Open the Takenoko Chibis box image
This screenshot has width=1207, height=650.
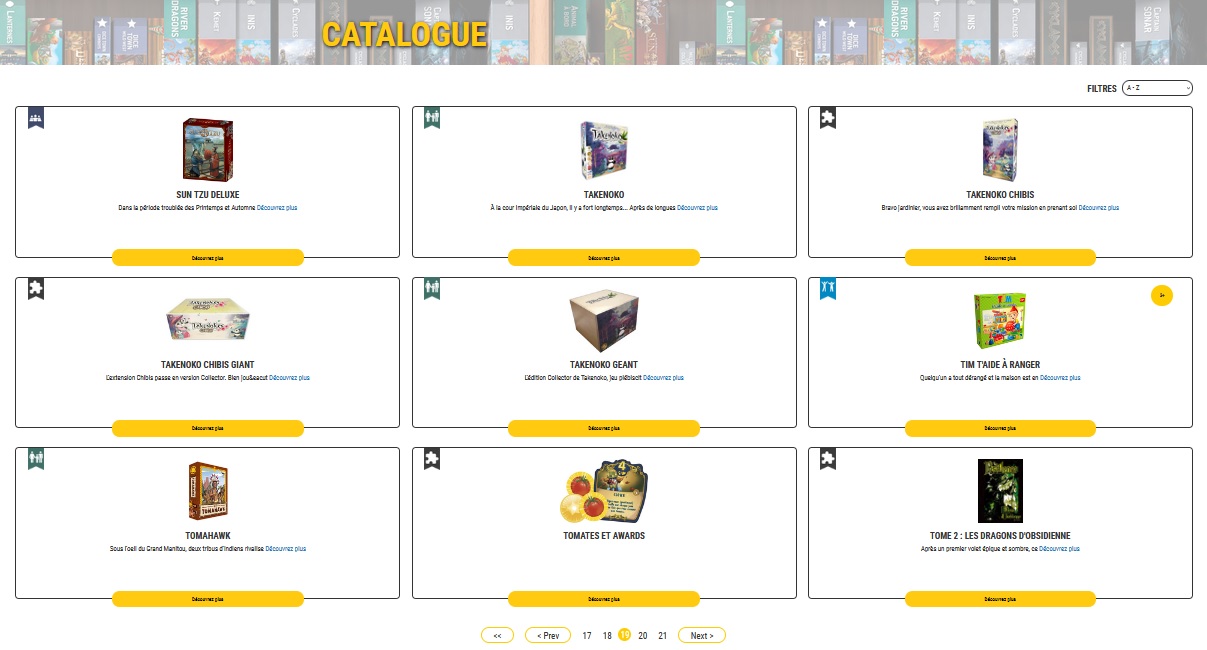coord(1000,150)
